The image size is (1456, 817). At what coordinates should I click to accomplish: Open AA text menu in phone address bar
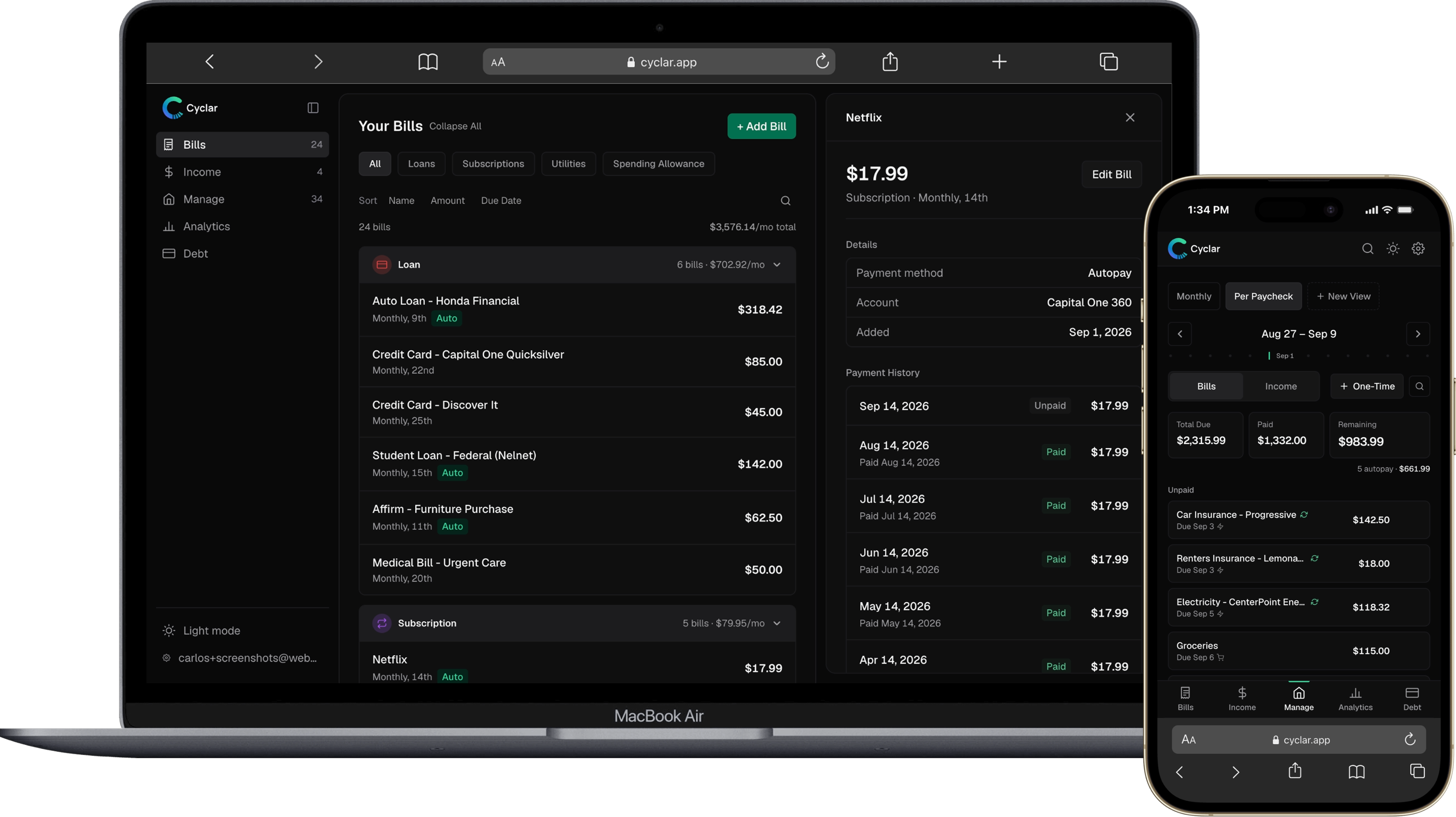(1188, 739)
